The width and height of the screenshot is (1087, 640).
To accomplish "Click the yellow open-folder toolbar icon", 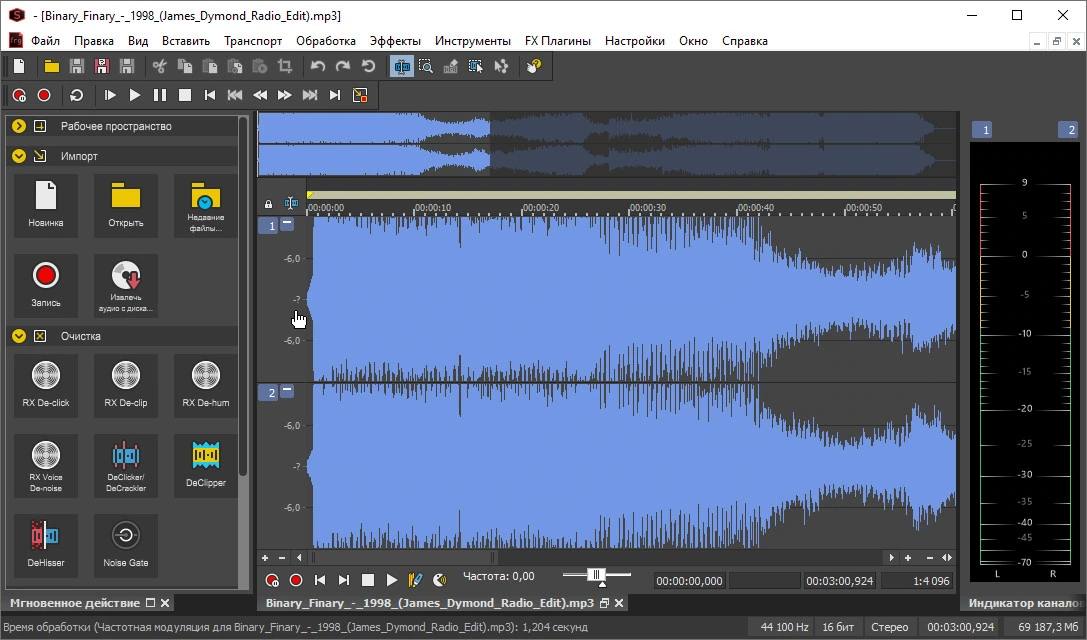I will [52, 67].
